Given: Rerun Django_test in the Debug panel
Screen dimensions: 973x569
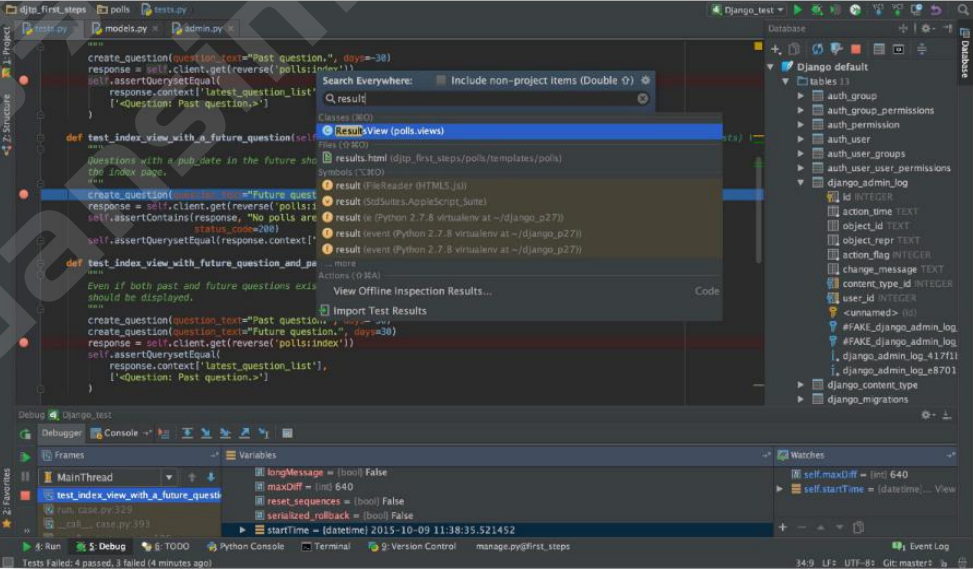Looking at the screenshot, I should coord(25,434).
